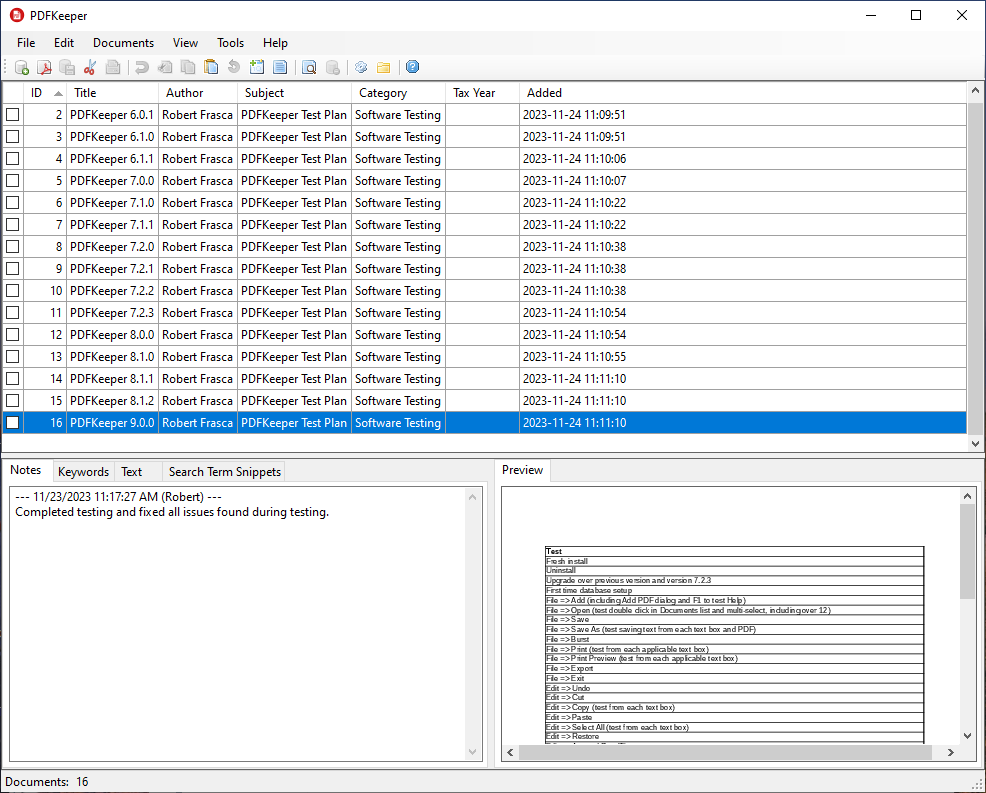Sort by the Added column header
986x793 pixels.
(x=743, y=93)
